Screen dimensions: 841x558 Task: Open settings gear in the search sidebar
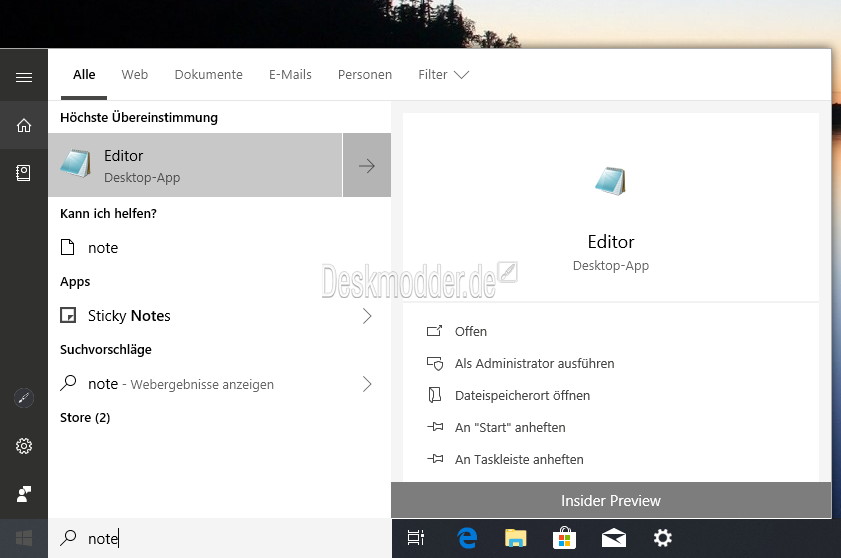click(24, 446)
